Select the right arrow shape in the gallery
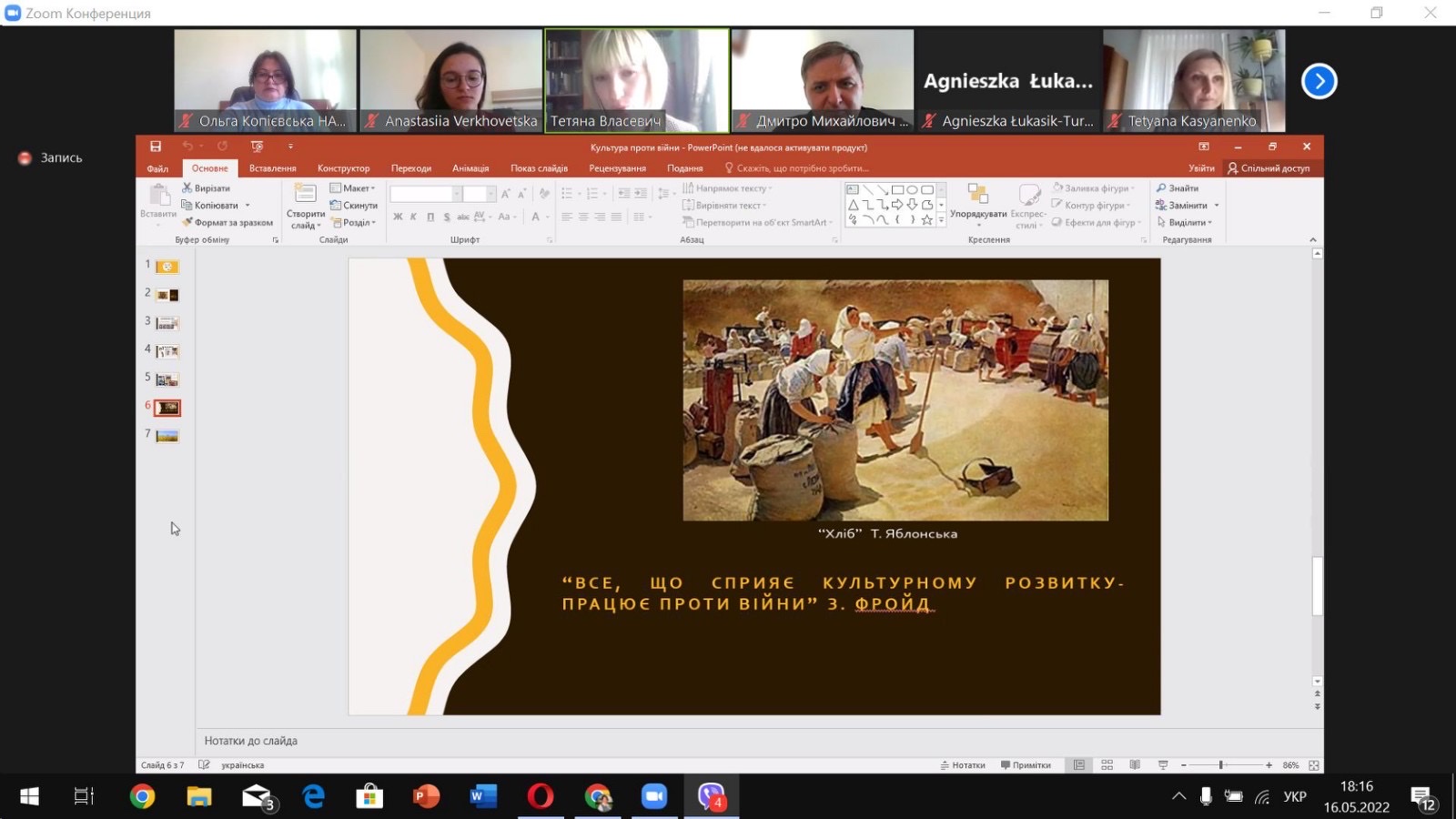Viewport: 1456px width, 819px height. click(x=897, y=205)
